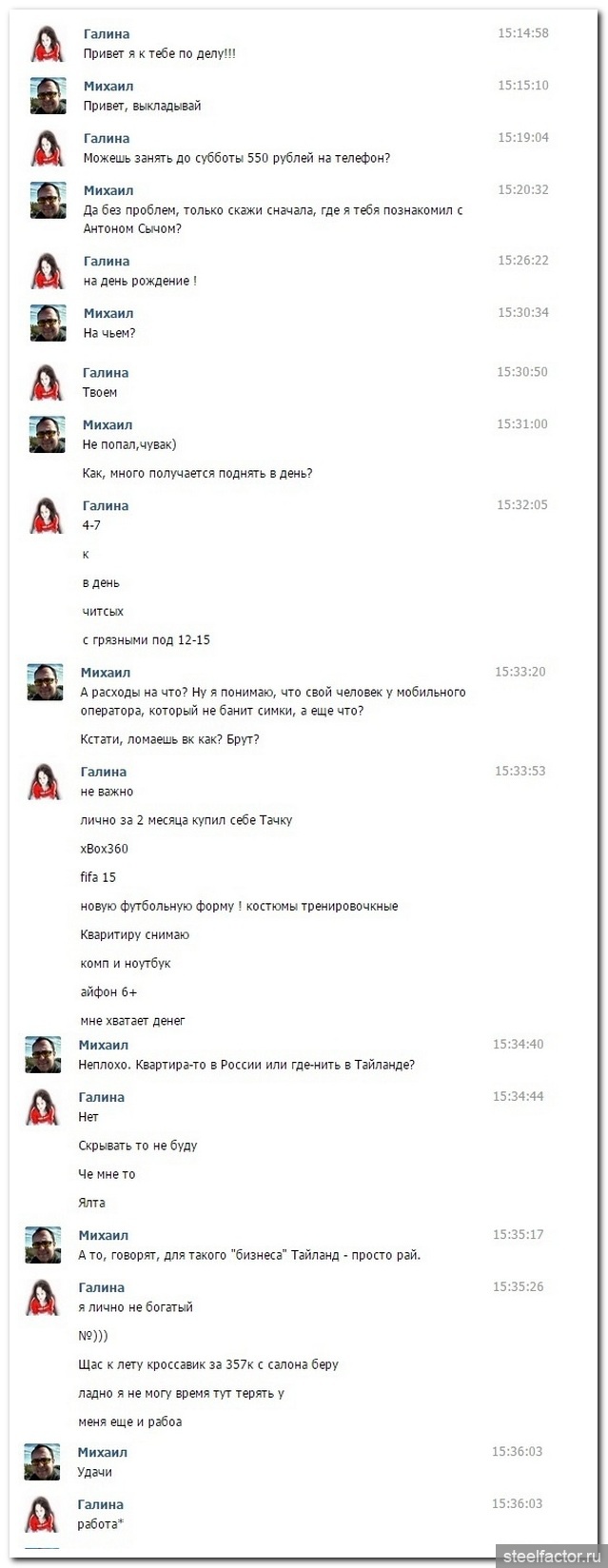Screen dimensions: 608x1568
Task: Open Галина's avatar beside 'не важно'
Action: 45,782
